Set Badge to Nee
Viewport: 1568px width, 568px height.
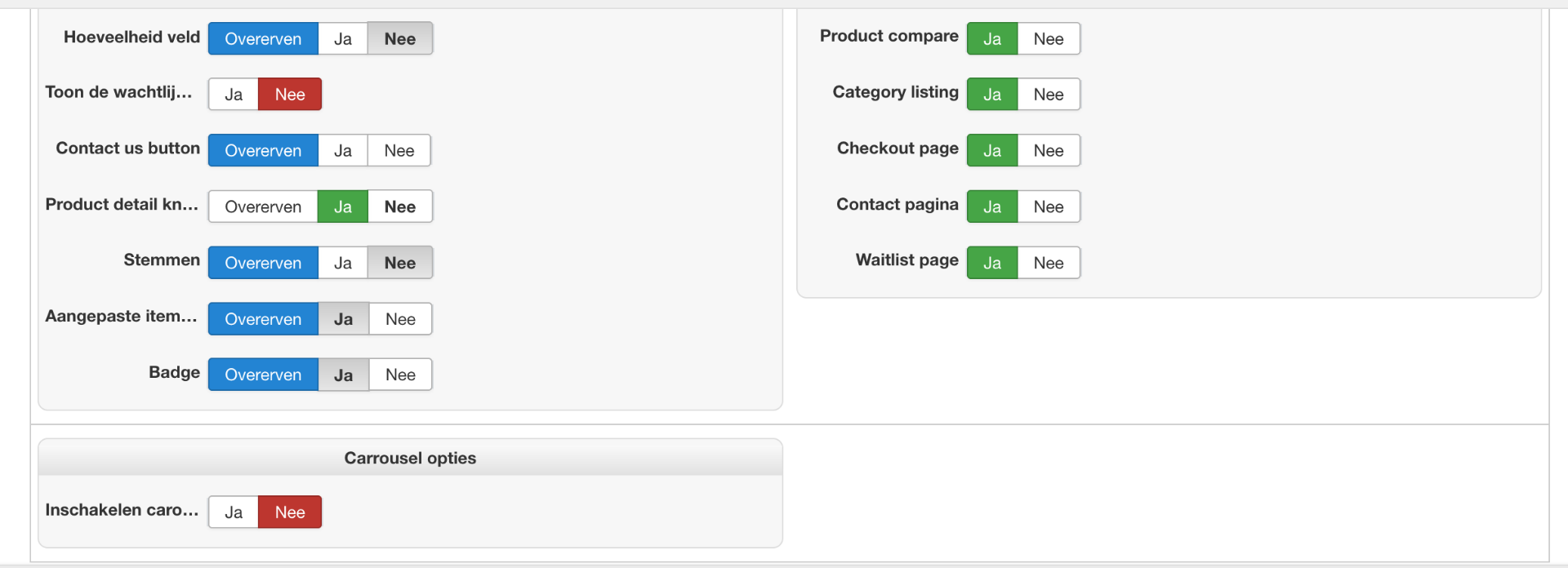pyautogui.click(x=400, y=375)
